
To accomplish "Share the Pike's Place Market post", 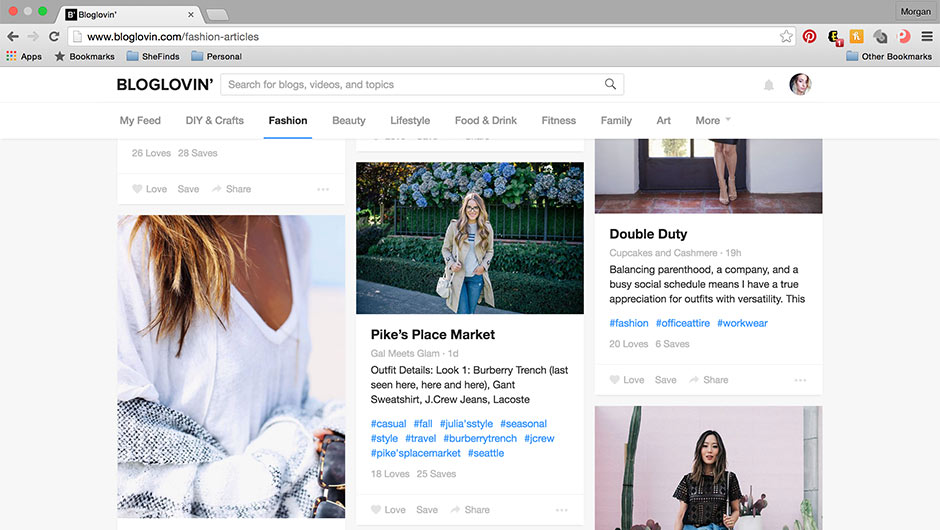I will pos(470,510).
